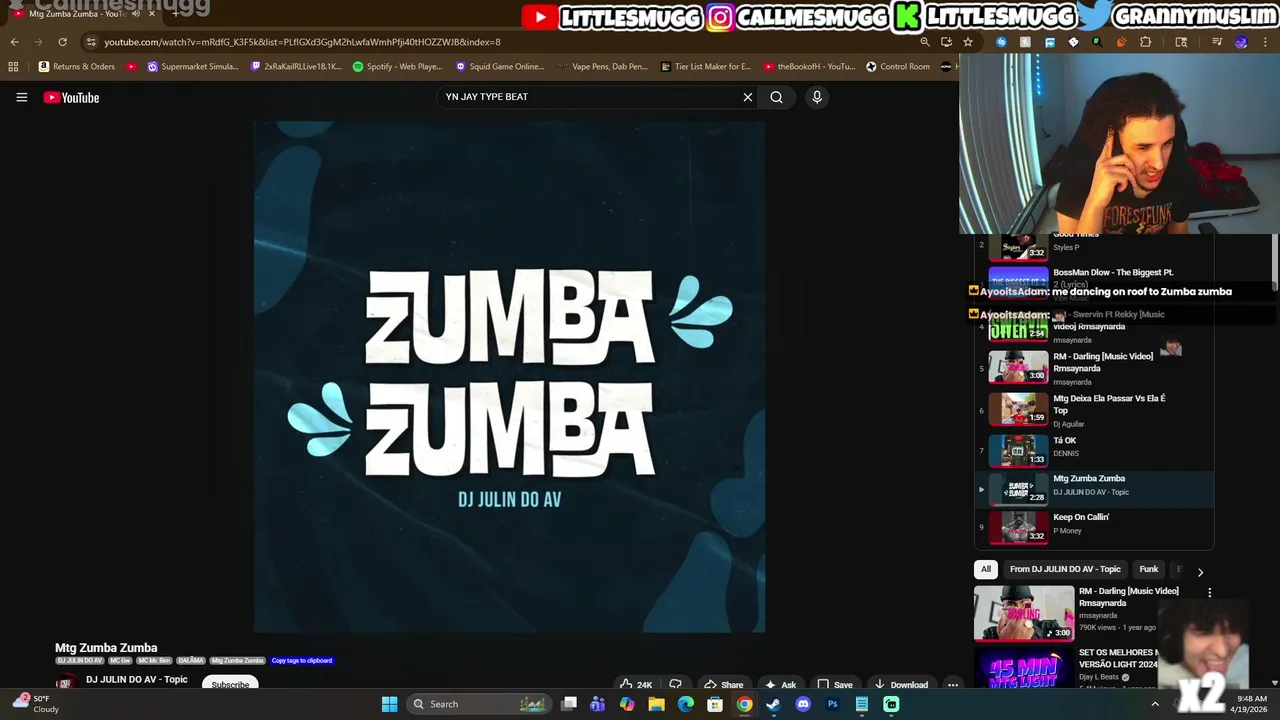Screen dimensions: 1280x720
Task: Click the Mtg Zumba Zumba tag chip
Action: click(x=238, y=661)
